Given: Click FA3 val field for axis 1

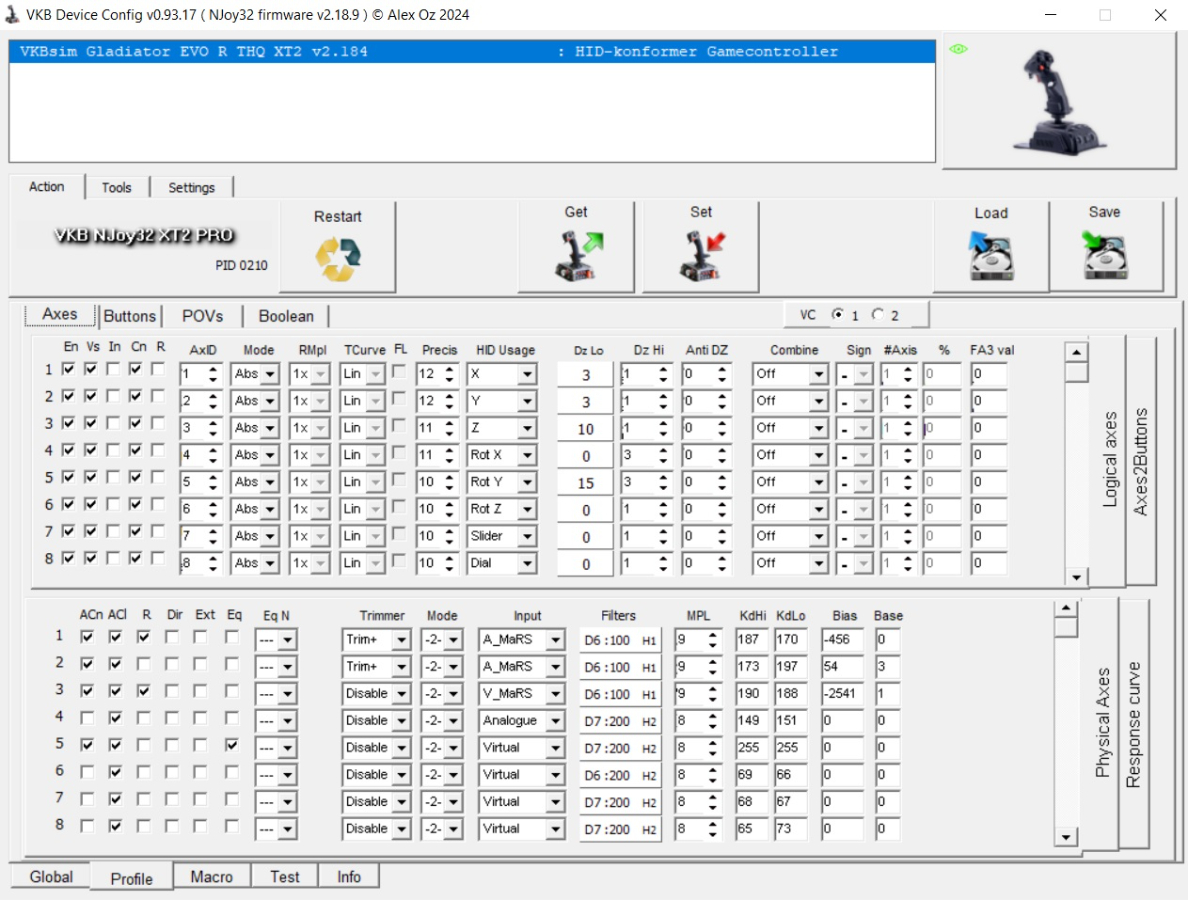Looking at the screenshot, I should [x=989, y=374].
